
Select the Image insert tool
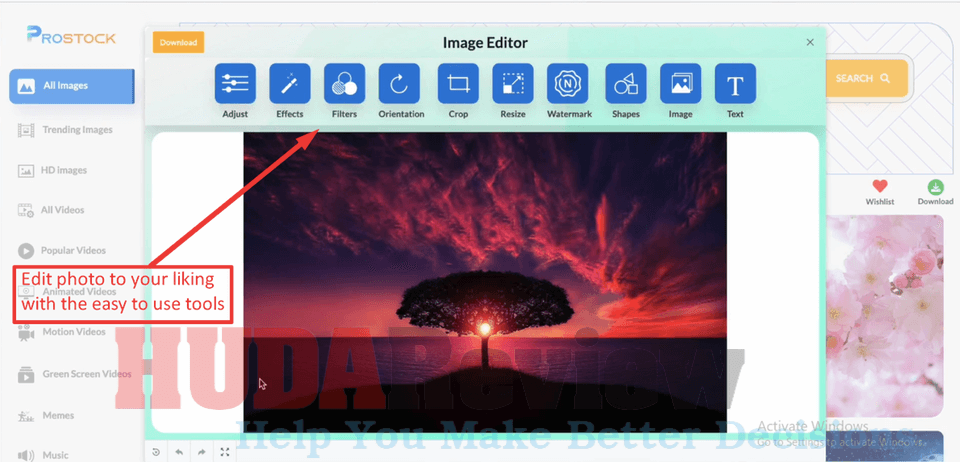coord(680,84)
